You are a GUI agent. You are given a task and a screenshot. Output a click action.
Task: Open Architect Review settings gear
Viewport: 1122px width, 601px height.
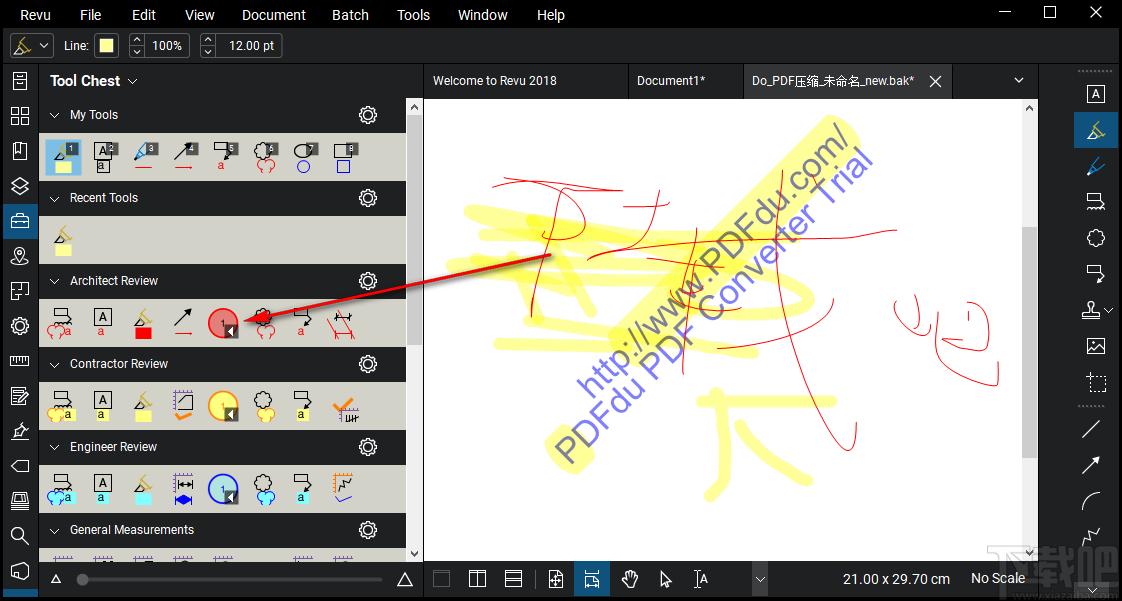pyautogui.click(x=368, y=281)
